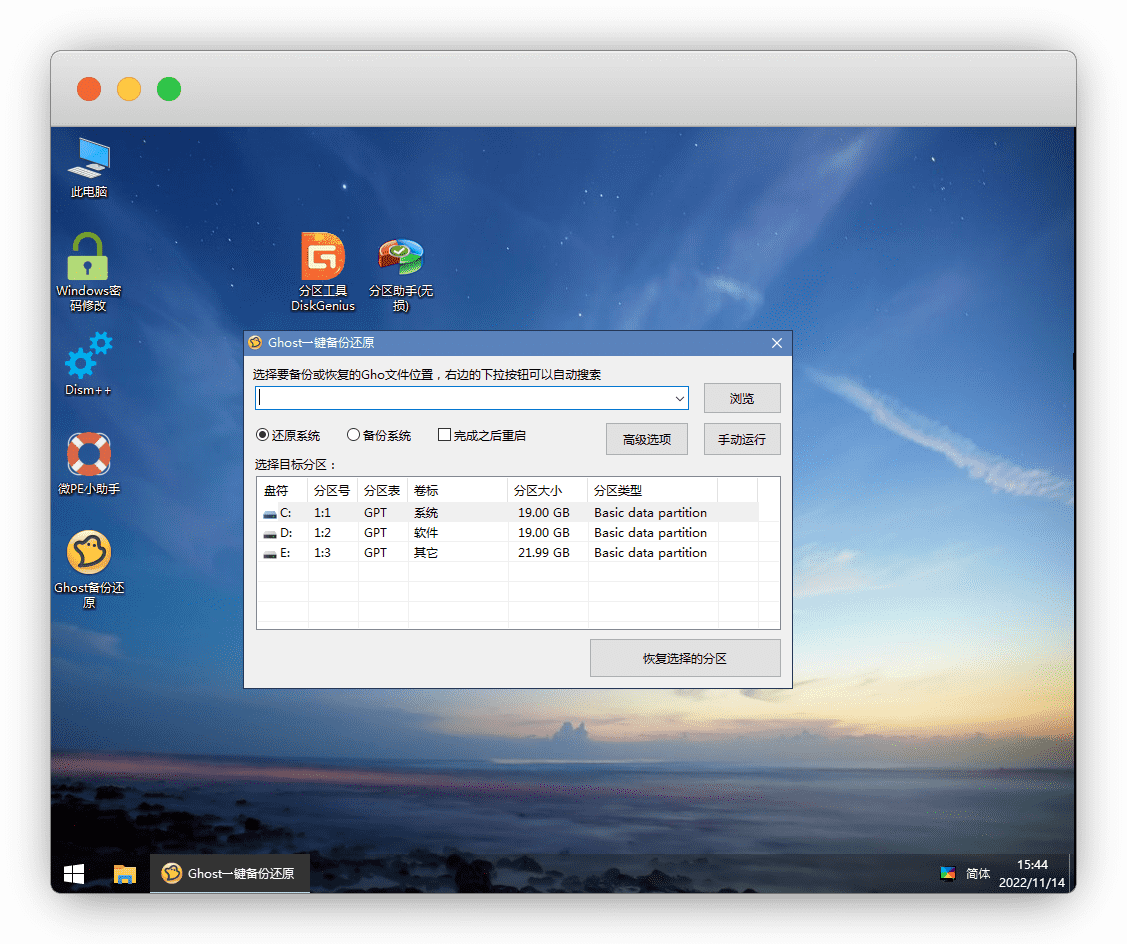This screenshot has width=1127, height=944.
Task: Select the 还原系统 radio button
Action: coord(263,435)
